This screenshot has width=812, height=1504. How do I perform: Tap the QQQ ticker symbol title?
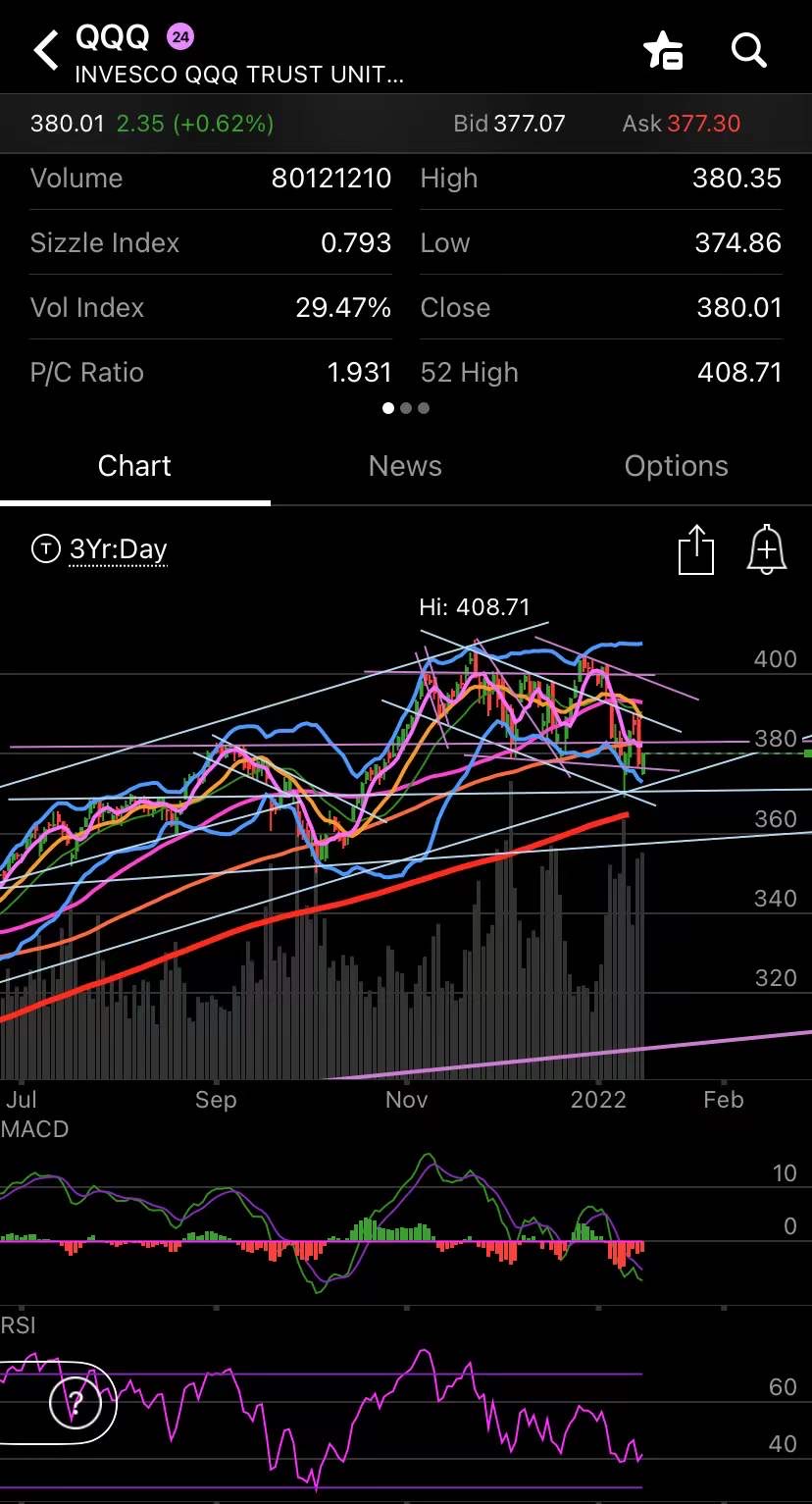click(113, 37)
